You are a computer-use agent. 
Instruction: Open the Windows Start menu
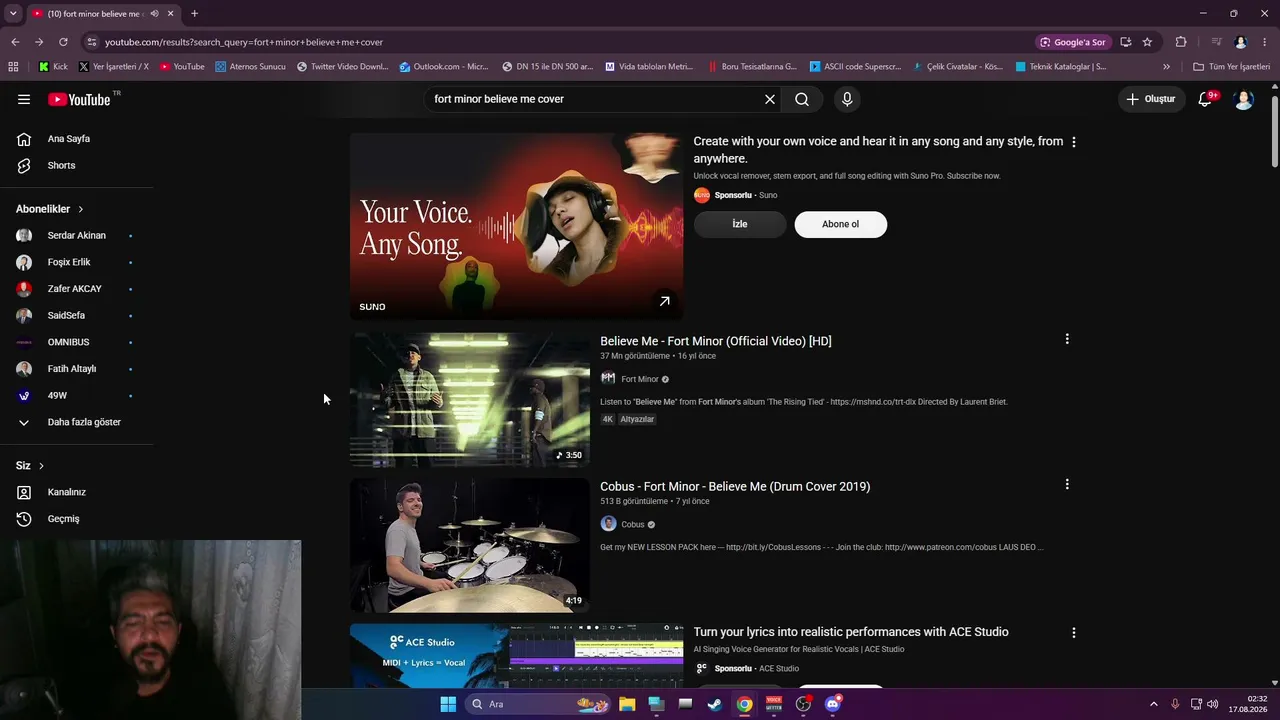(448, 704)
